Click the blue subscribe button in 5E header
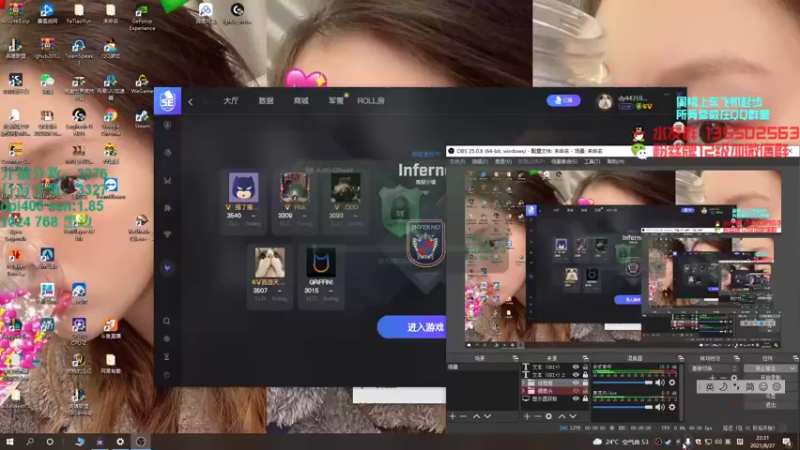This screenshot has height=450, width=800. (x=563, y=101)
